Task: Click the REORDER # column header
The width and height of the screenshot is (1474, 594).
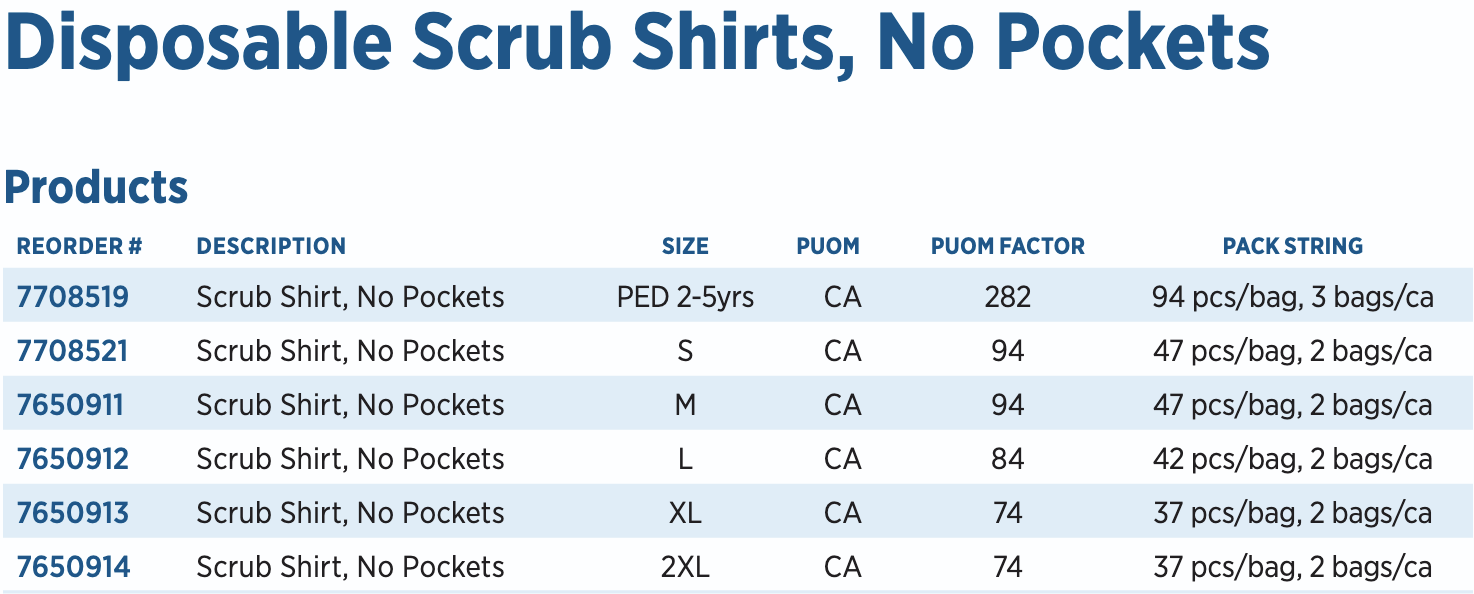Action: click(x=80, y=246)
